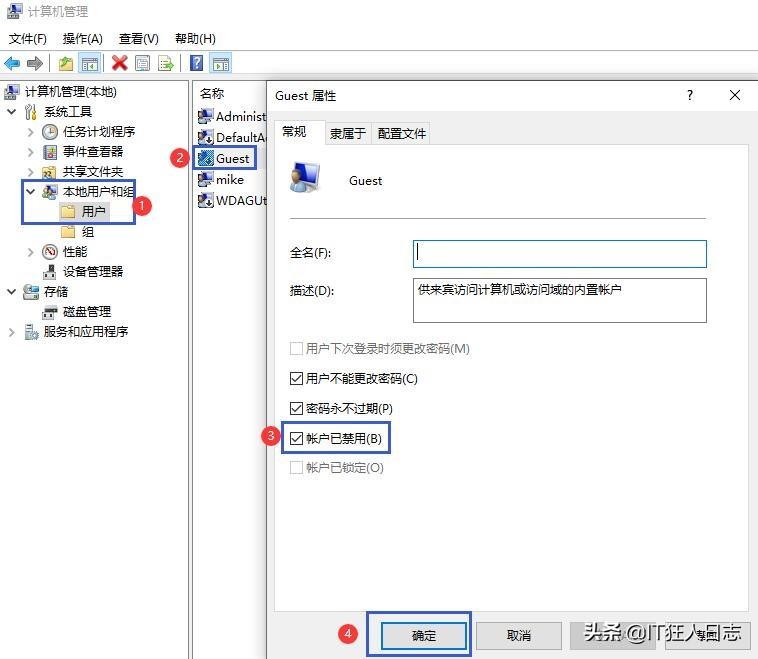Viewport: 758px width, 659px height.
Task: Select the 用户 folder in tree
Action: click(x=85, y=211)
